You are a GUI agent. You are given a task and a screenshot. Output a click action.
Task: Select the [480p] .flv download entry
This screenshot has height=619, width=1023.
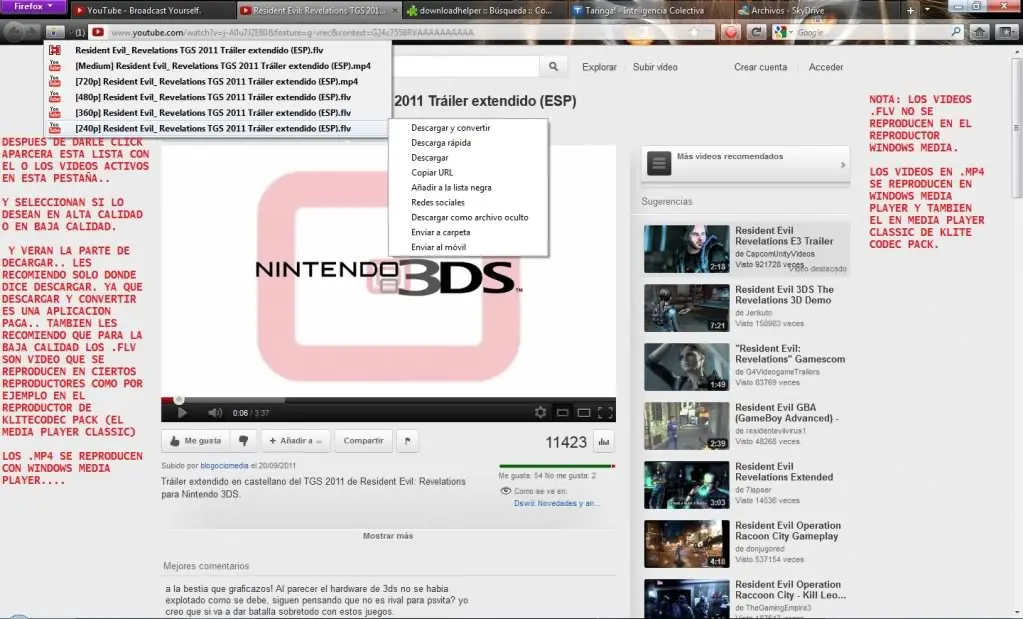tap(218, 97)
